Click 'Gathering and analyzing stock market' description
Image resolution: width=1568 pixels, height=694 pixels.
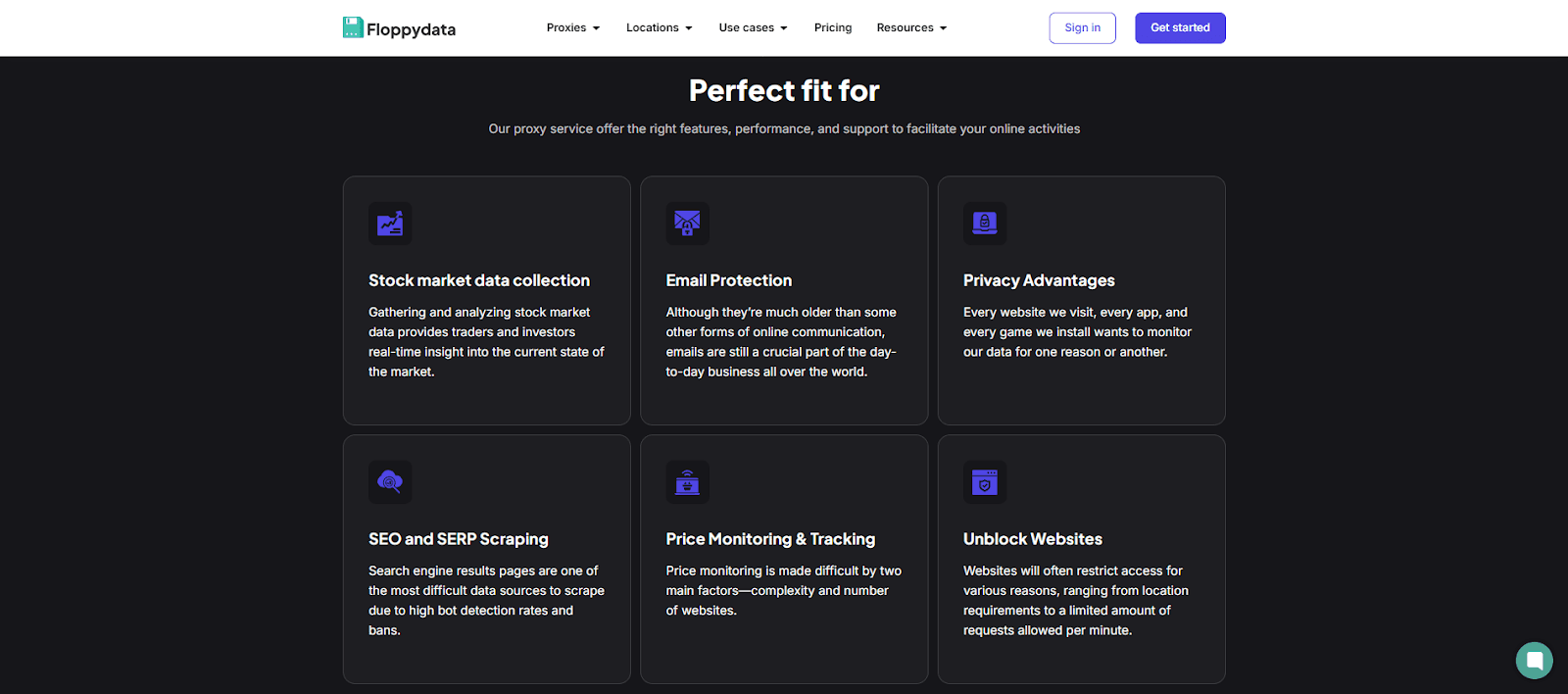click(x=486, y=342)
